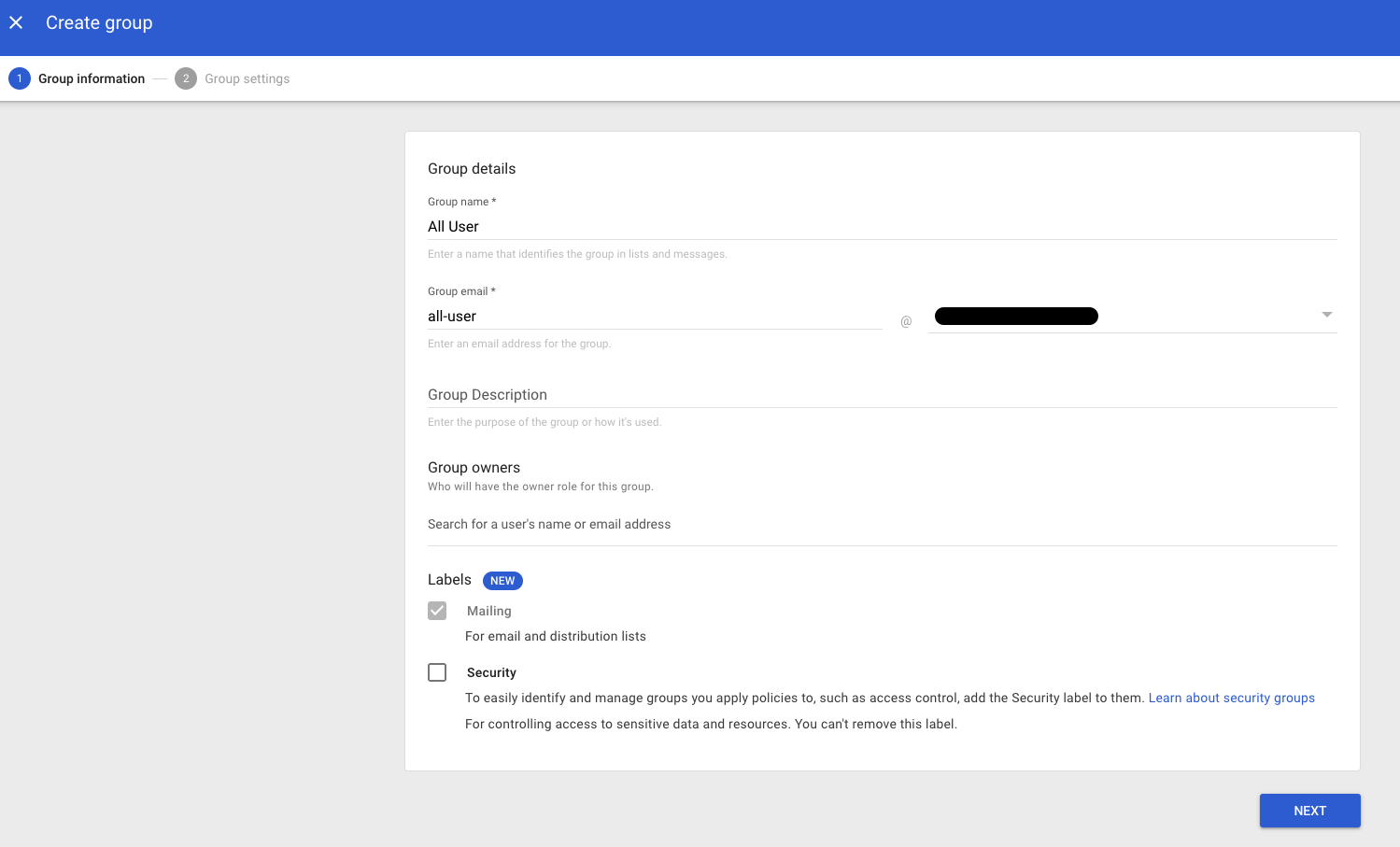Open the redacted domain selector field
The height and width of the screenshot is (847, 1400).
[x=1121, y=317]
